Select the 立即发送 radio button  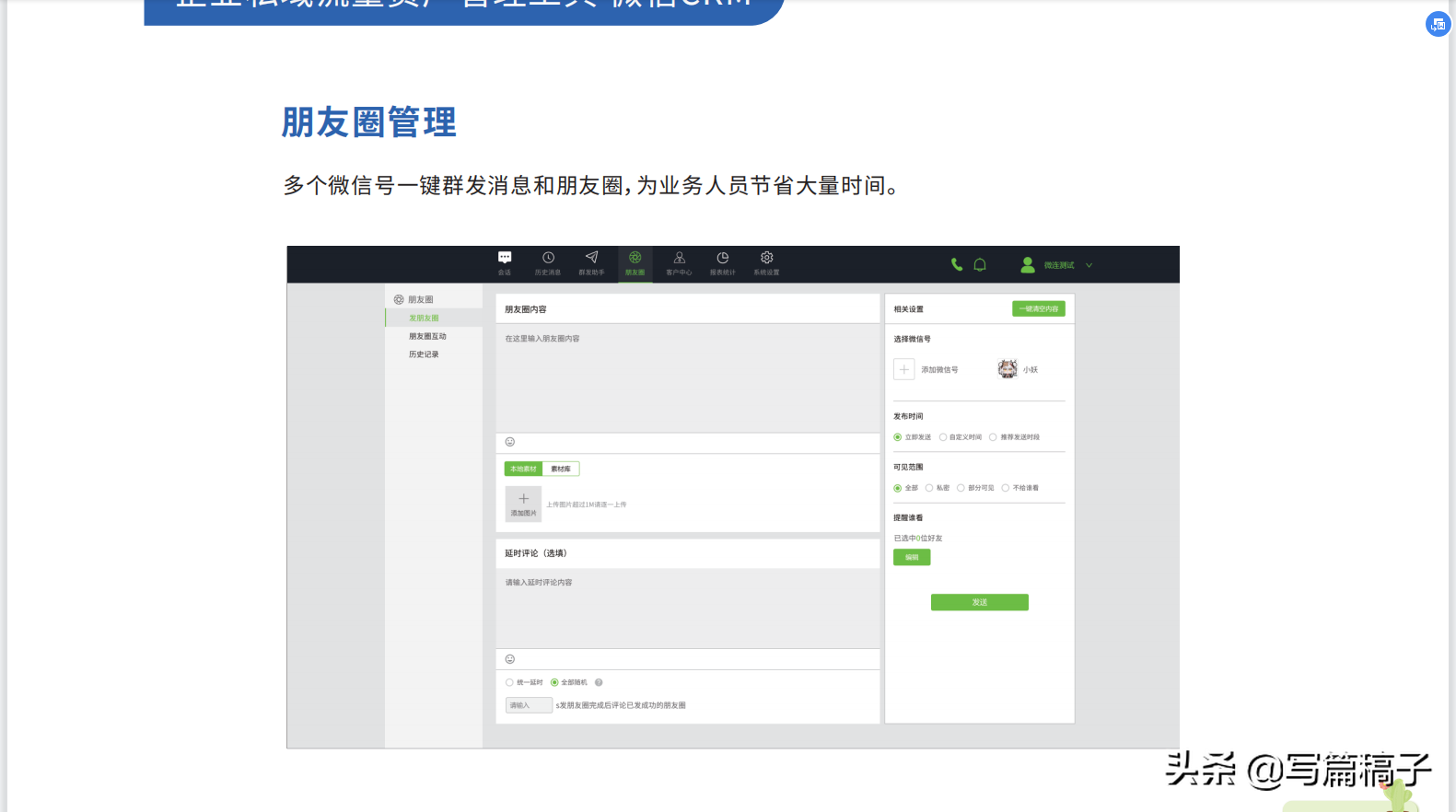tap(898, 437)
